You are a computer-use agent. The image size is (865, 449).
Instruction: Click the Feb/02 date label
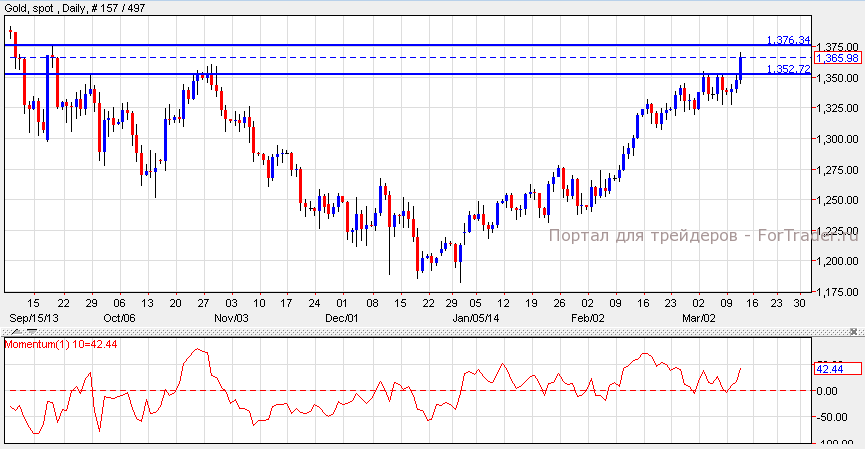(x=588, y=317)
